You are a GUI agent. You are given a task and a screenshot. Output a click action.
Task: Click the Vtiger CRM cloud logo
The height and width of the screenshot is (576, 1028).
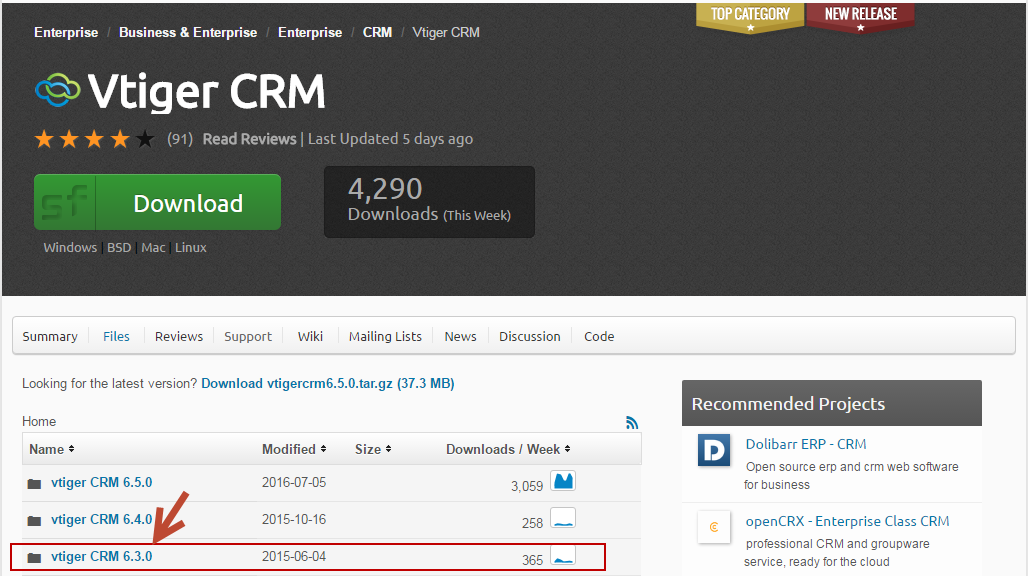(x=58, y=90)
